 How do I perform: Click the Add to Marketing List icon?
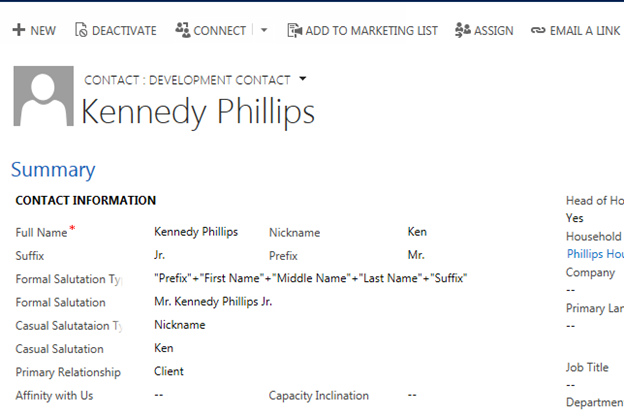[x=294, y=31]
